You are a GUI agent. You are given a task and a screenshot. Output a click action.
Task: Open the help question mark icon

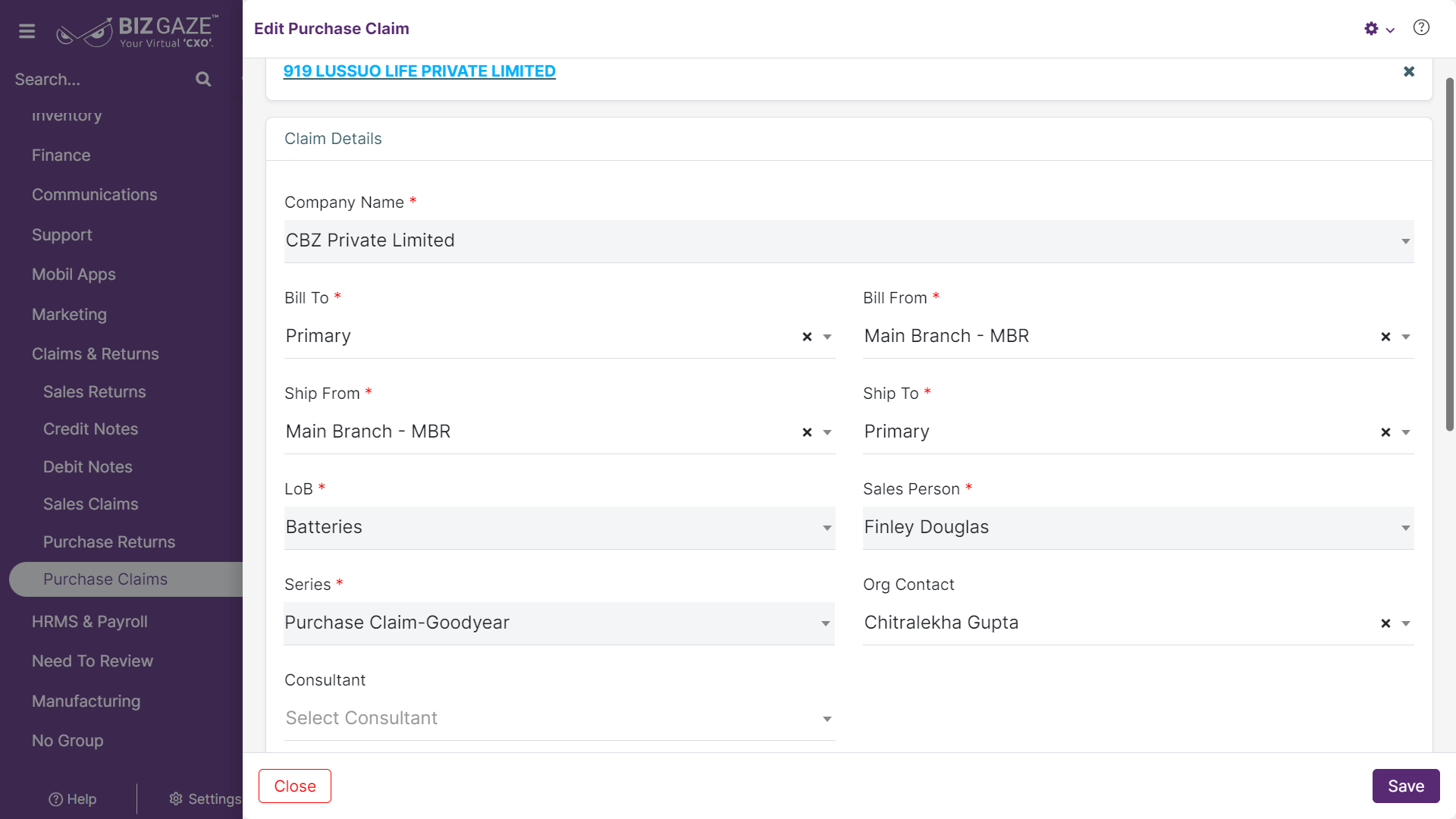click(1421, 28)
